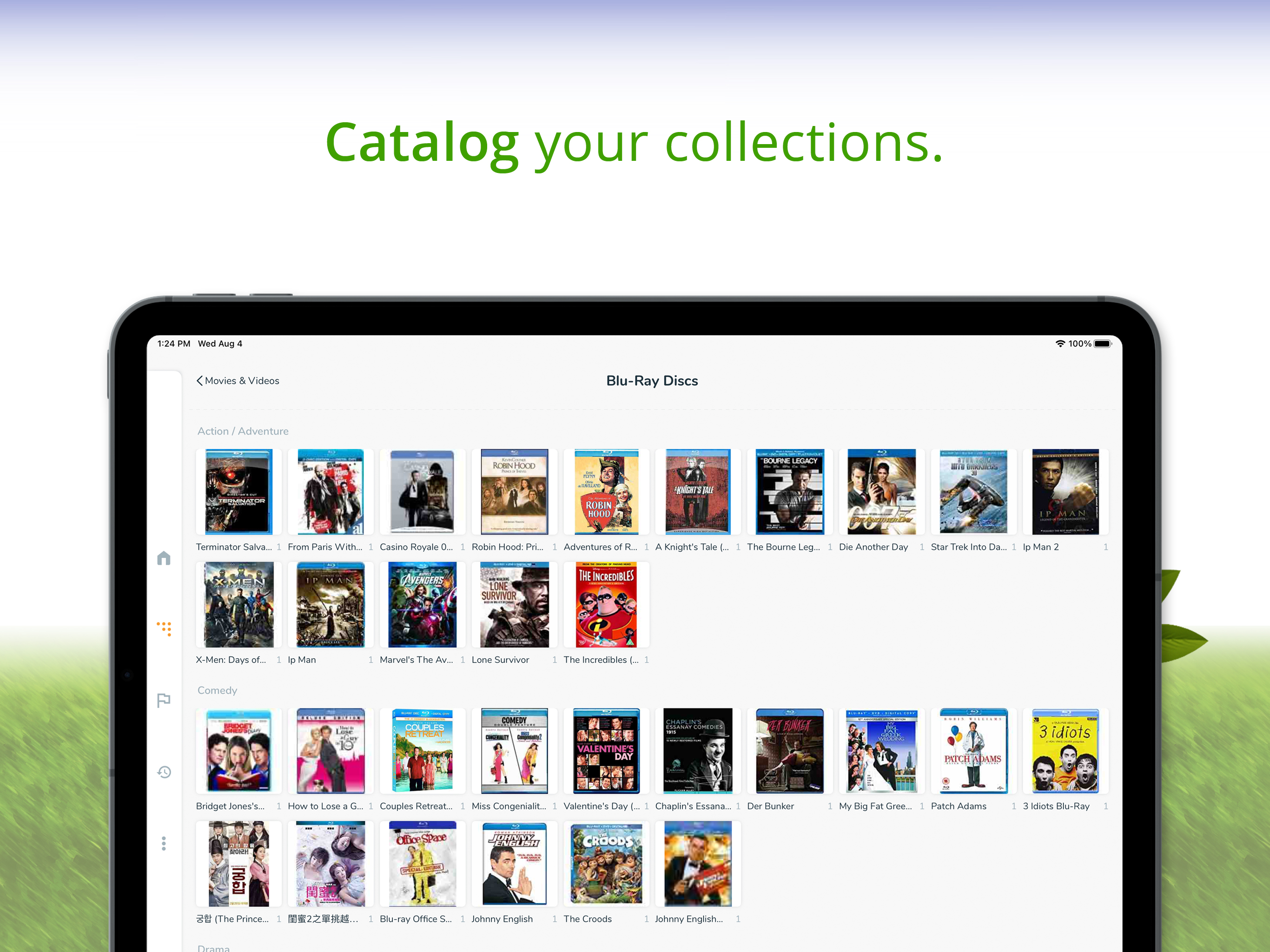1270x952 pixels.
Task: Open The Incredibles Blu-ray cover
Action: click(606, 605)
